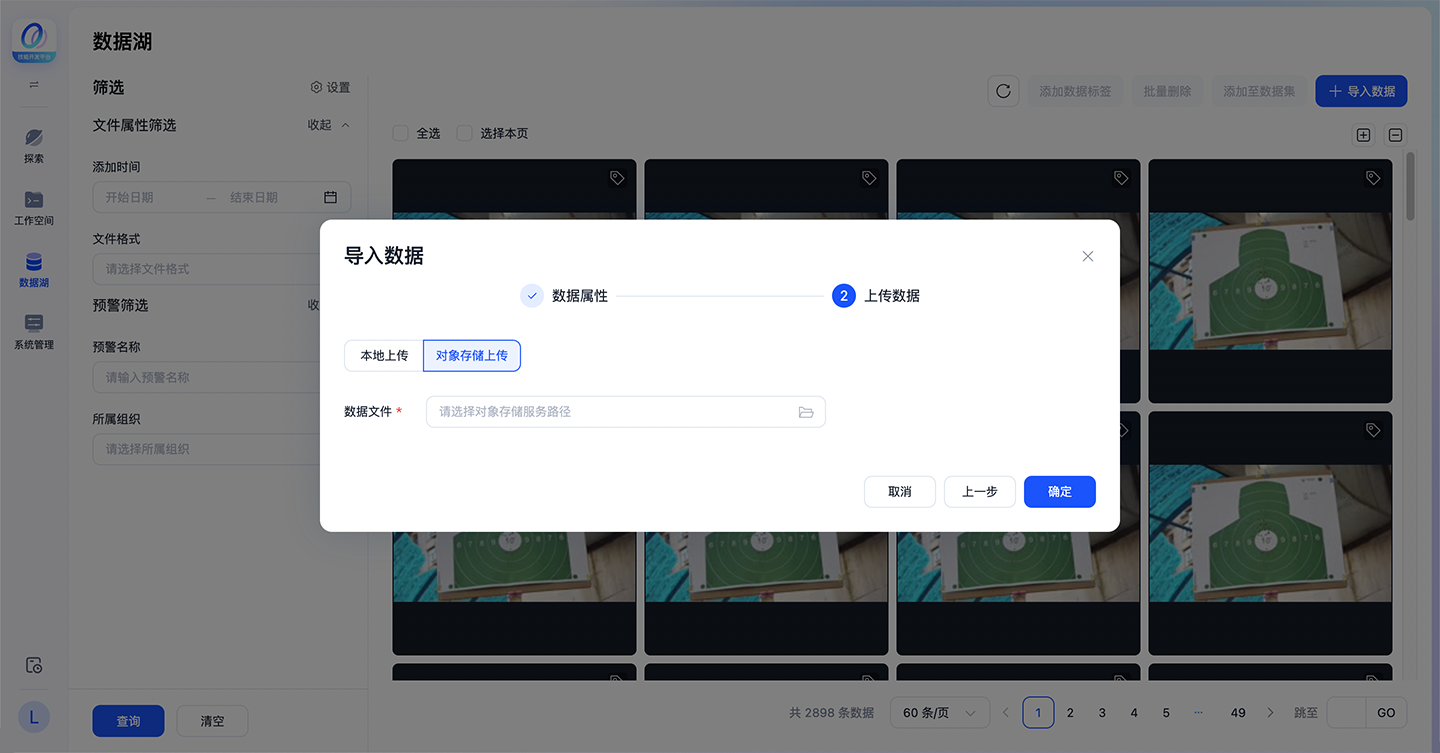Jump to last page 49
The image size is (1440, 753).
pos(1238,713)
